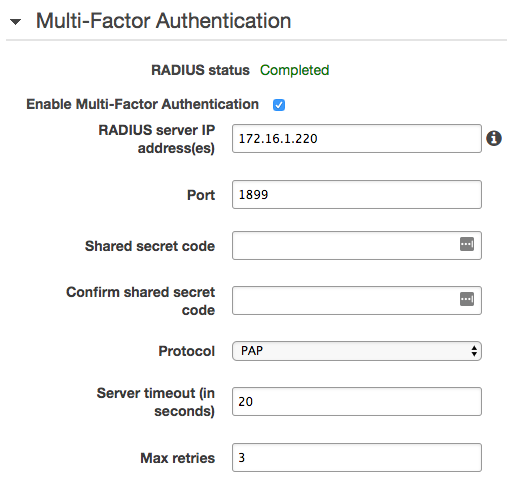507x479 pixels.
Task: Click the Shared secret code input box
Action: click(357, 245)
